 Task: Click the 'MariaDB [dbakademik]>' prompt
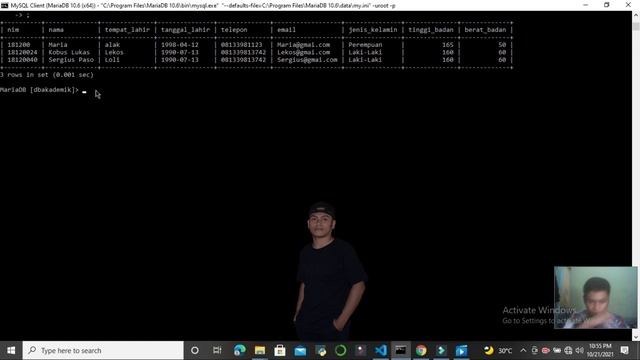39,90
